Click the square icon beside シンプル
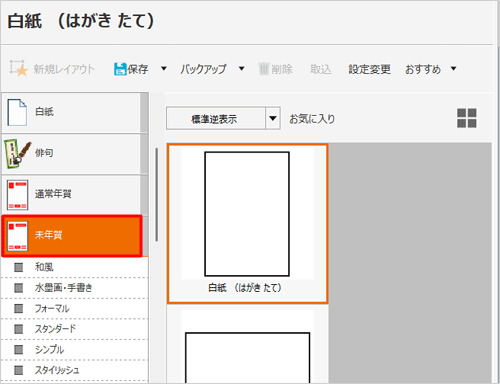 click(x=19, y=350)
